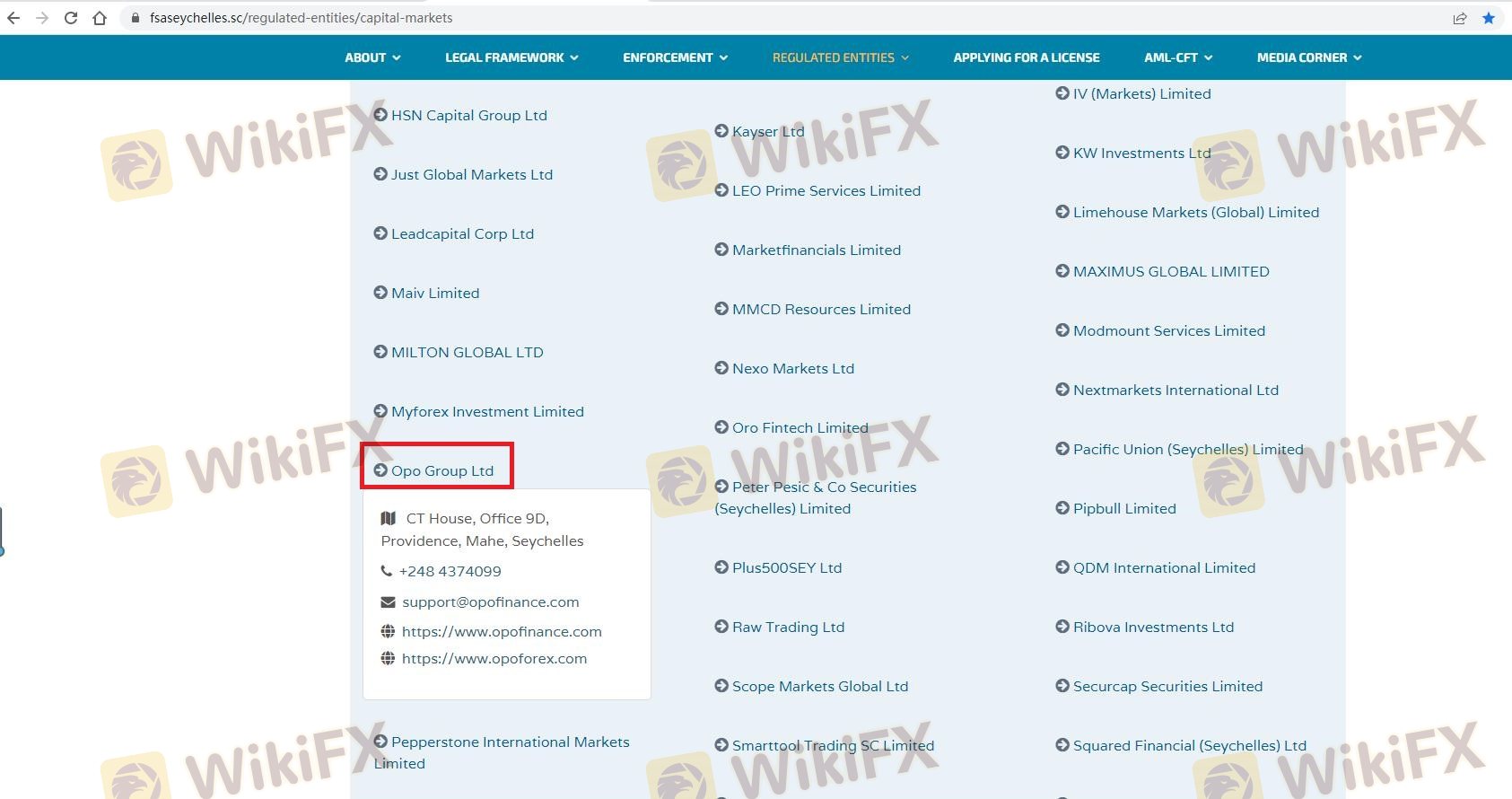Open the REGULATED ENTITIES dropdown
The width and height of the screenshot is (1512, 799).
[x=841, y=57]
